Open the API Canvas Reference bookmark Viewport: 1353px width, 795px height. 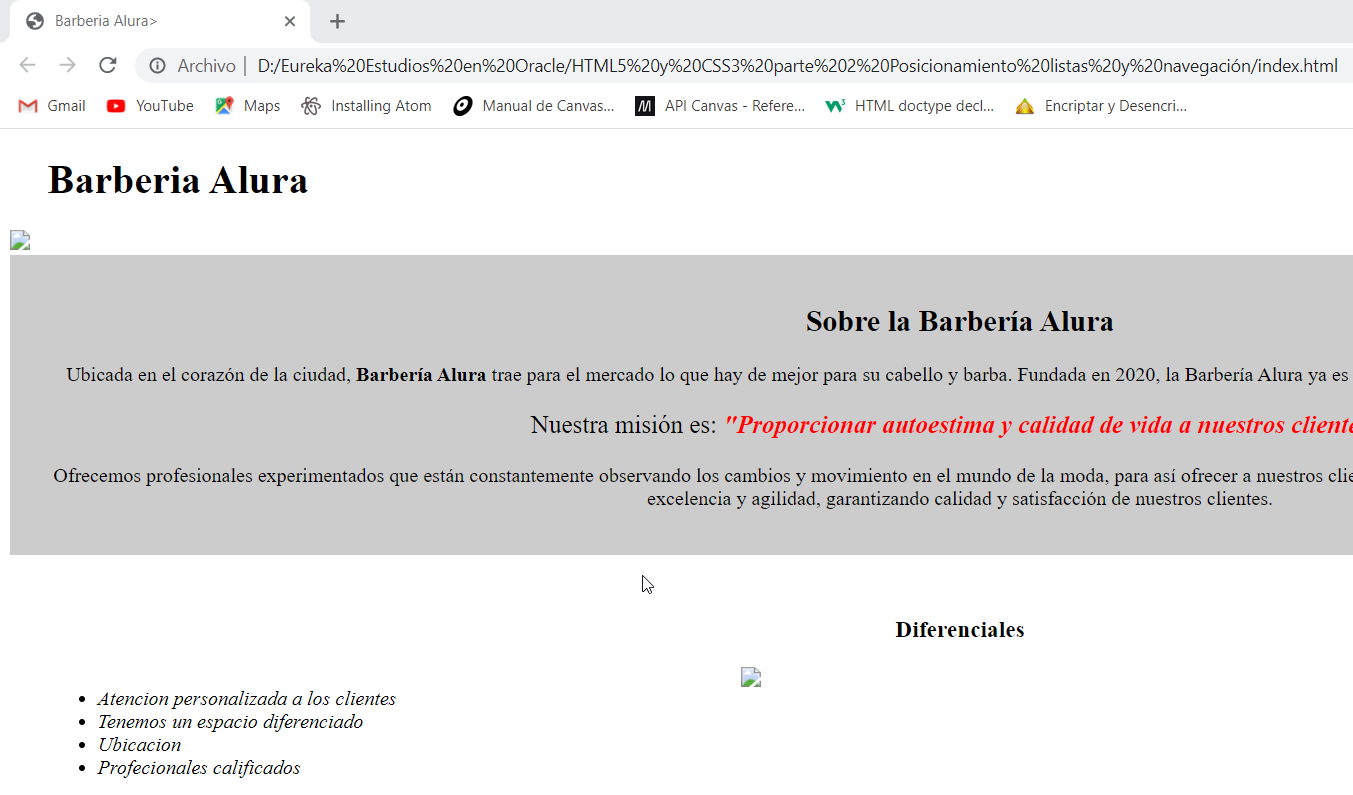720,106
